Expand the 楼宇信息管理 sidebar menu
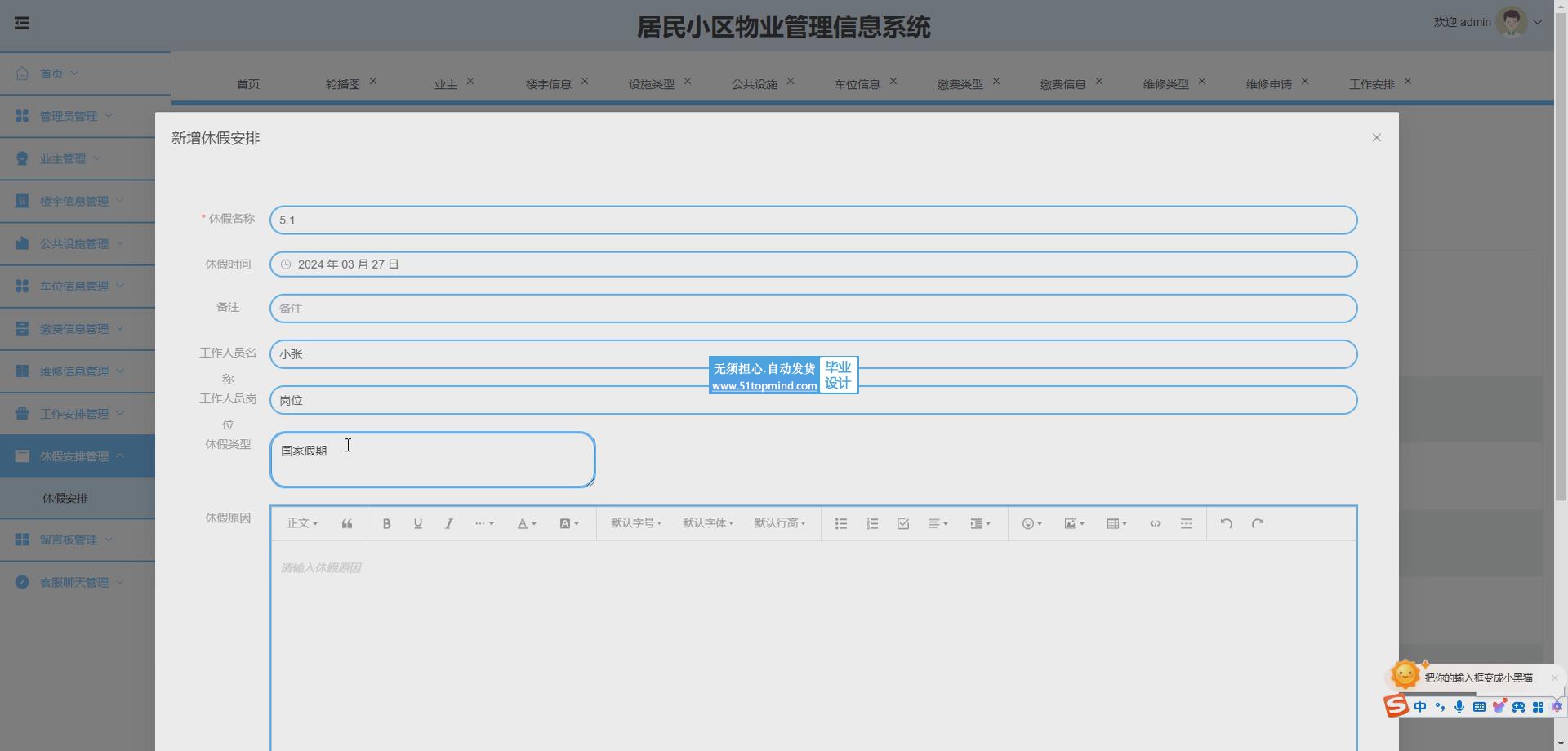1568x751 pixels. [78, 201]
